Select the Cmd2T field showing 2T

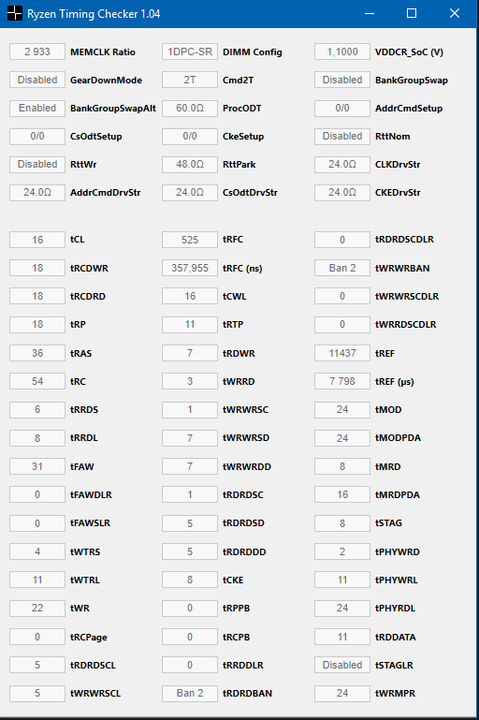(190, 80)
